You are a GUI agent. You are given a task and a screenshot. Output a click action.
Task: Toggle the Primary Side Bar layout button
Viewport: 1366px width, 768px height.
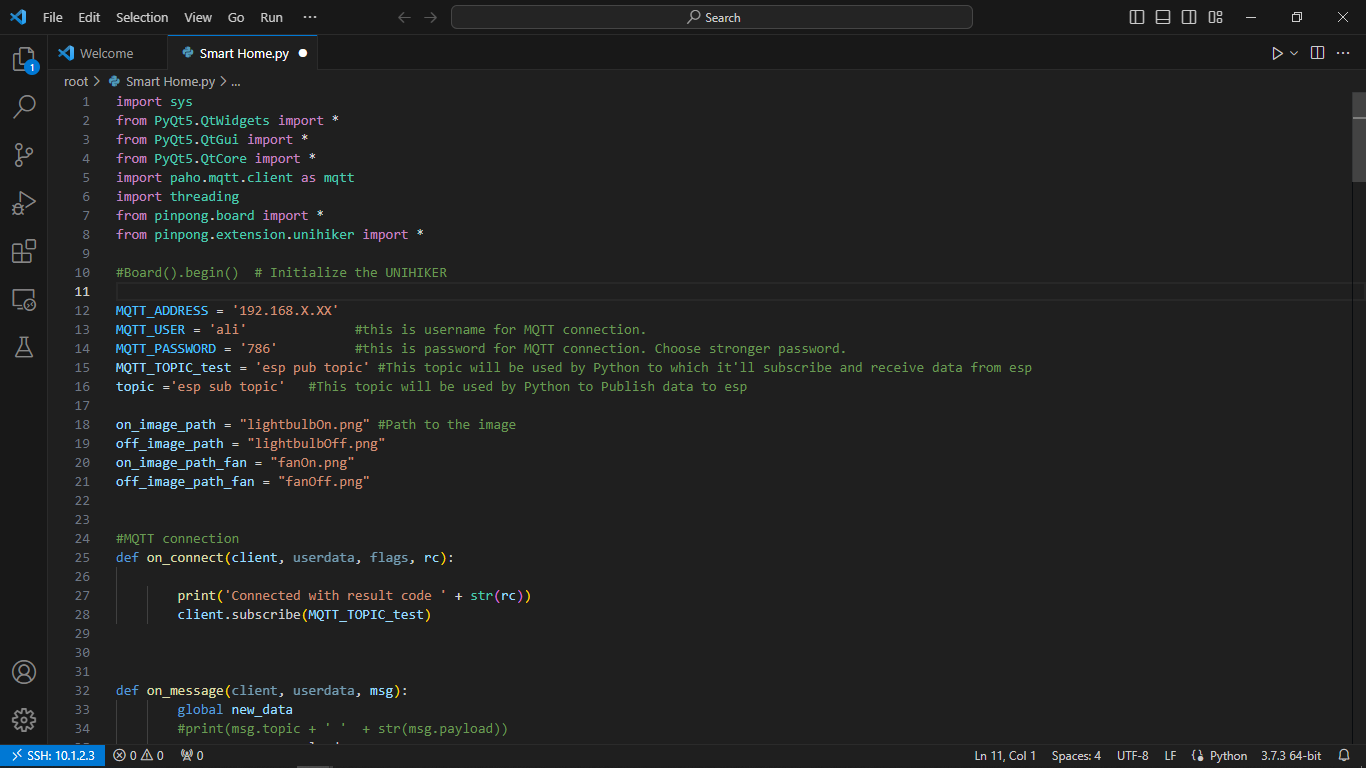(1137, 17)
